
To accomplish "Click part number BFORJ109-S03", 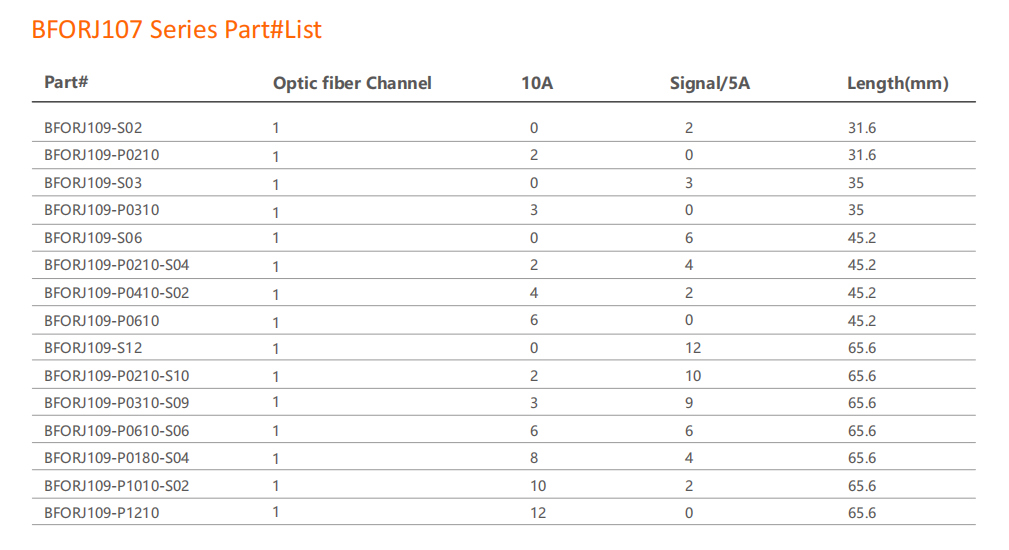I will pyautogui.click(x=86, y=183).
